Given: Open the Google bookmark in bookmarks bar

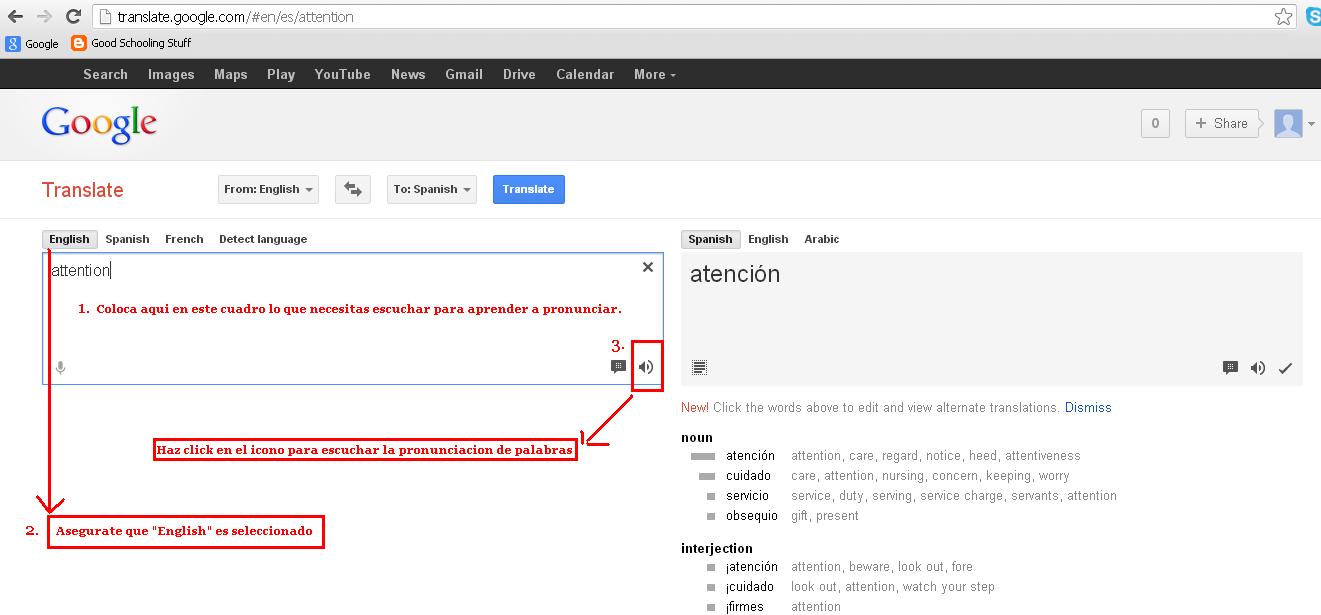Looking at the screenshot, I should tap(33, 44).
